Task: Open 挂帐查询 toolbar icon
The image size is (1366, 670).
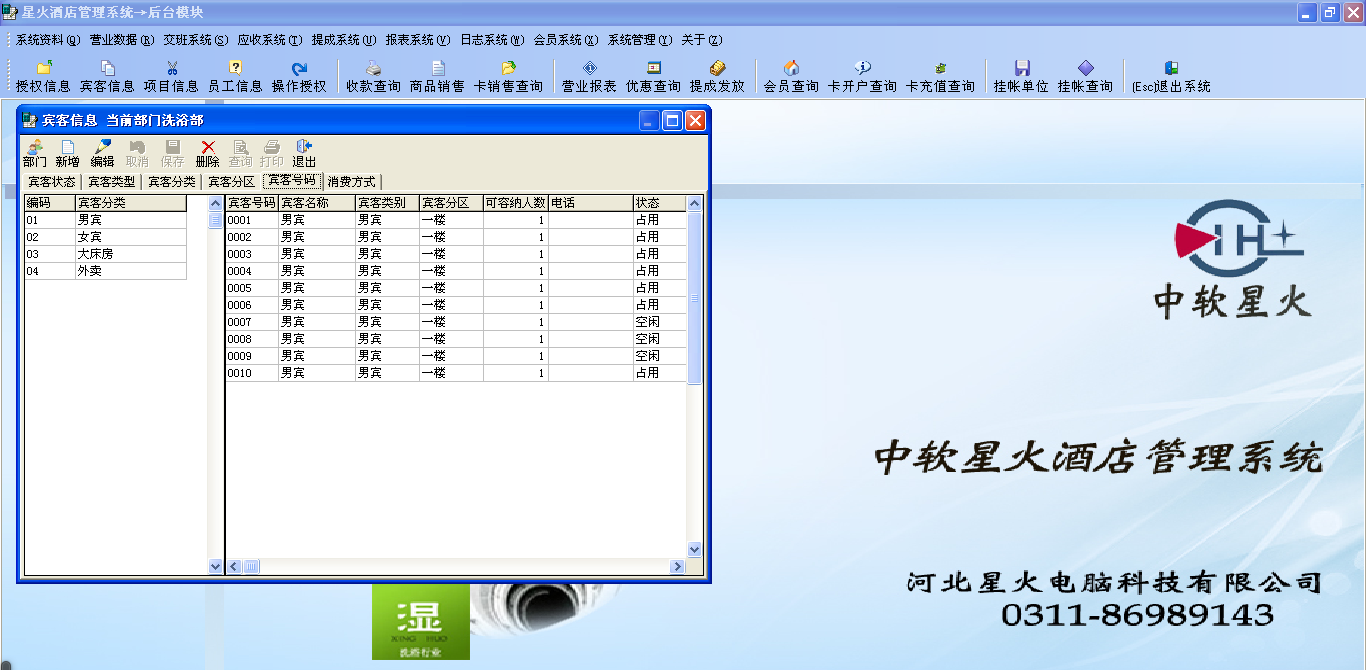Action: point(1085,77)
